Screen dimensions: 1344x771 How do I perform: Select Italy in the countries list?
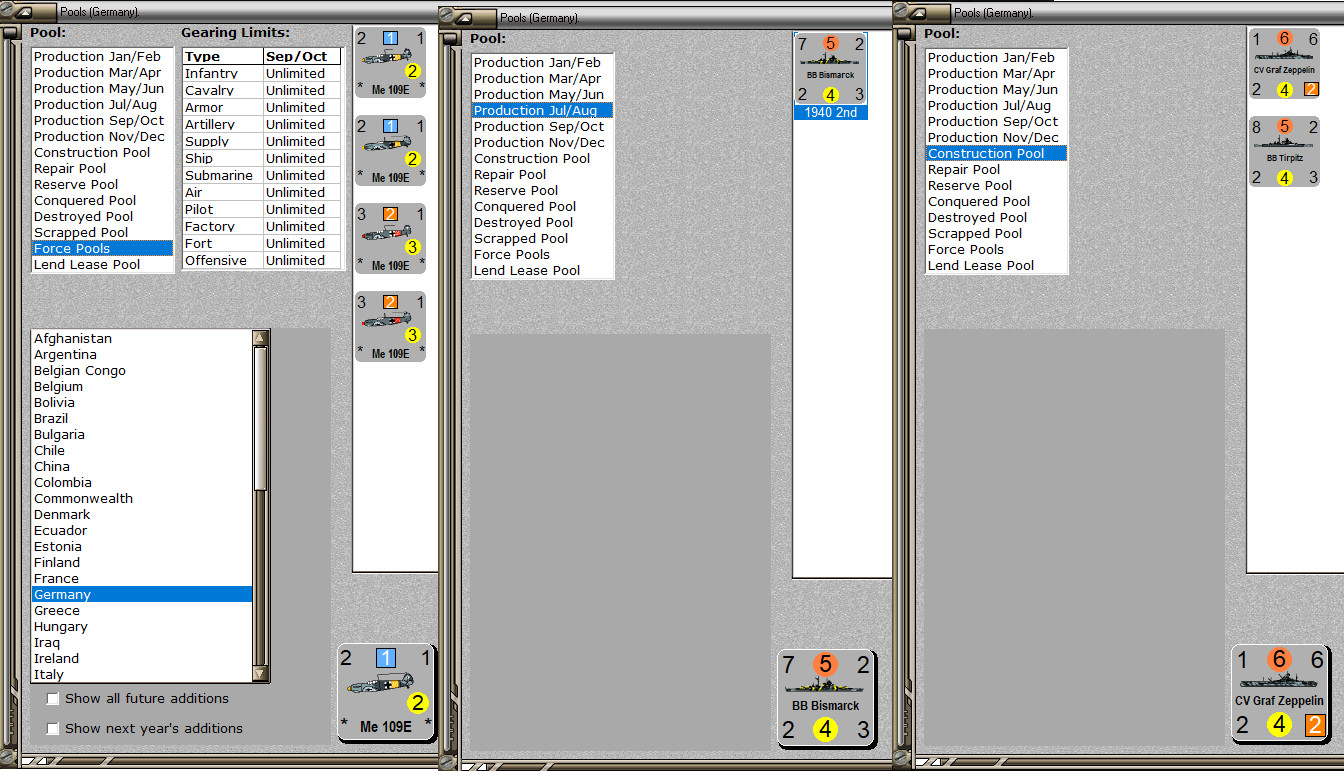pyautogui.click(x=142, y=675)
